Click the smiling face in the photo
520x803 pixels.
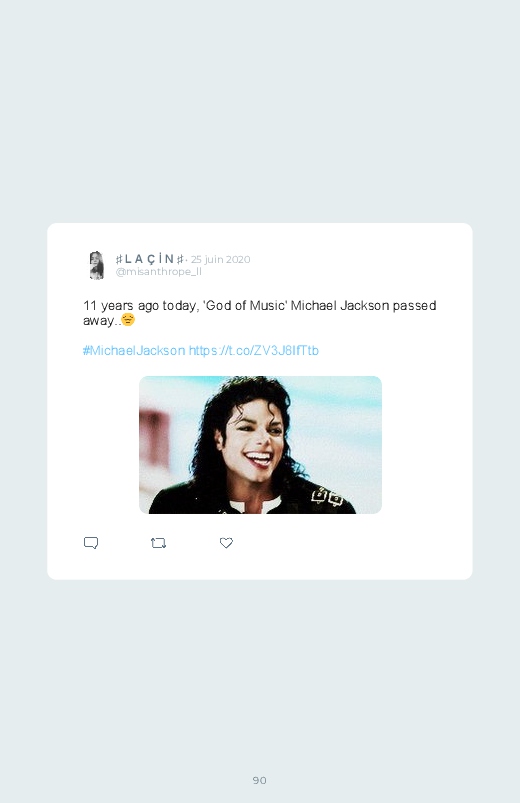(x=254, y=440)
